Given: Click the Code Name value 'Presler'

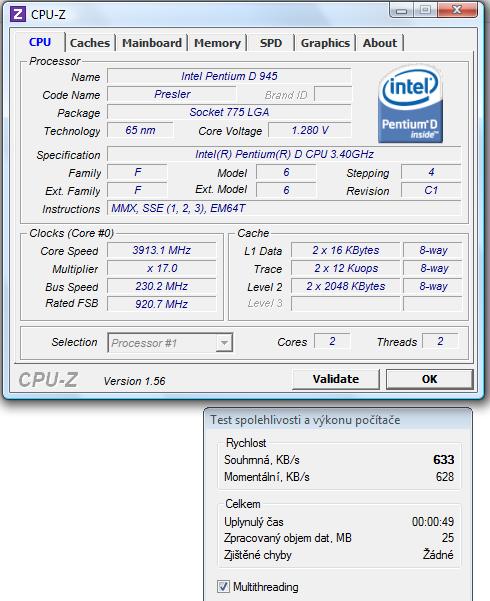Looking at the screenshot, I should click(x=172, y=94).
